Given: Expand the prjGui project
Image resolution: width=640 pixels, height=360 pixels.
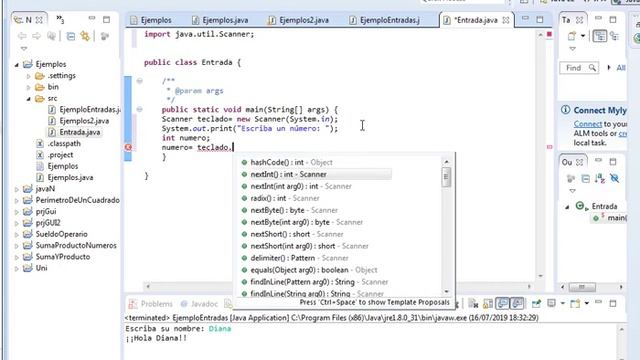Looking at the screenshot, I should point(17,212).
